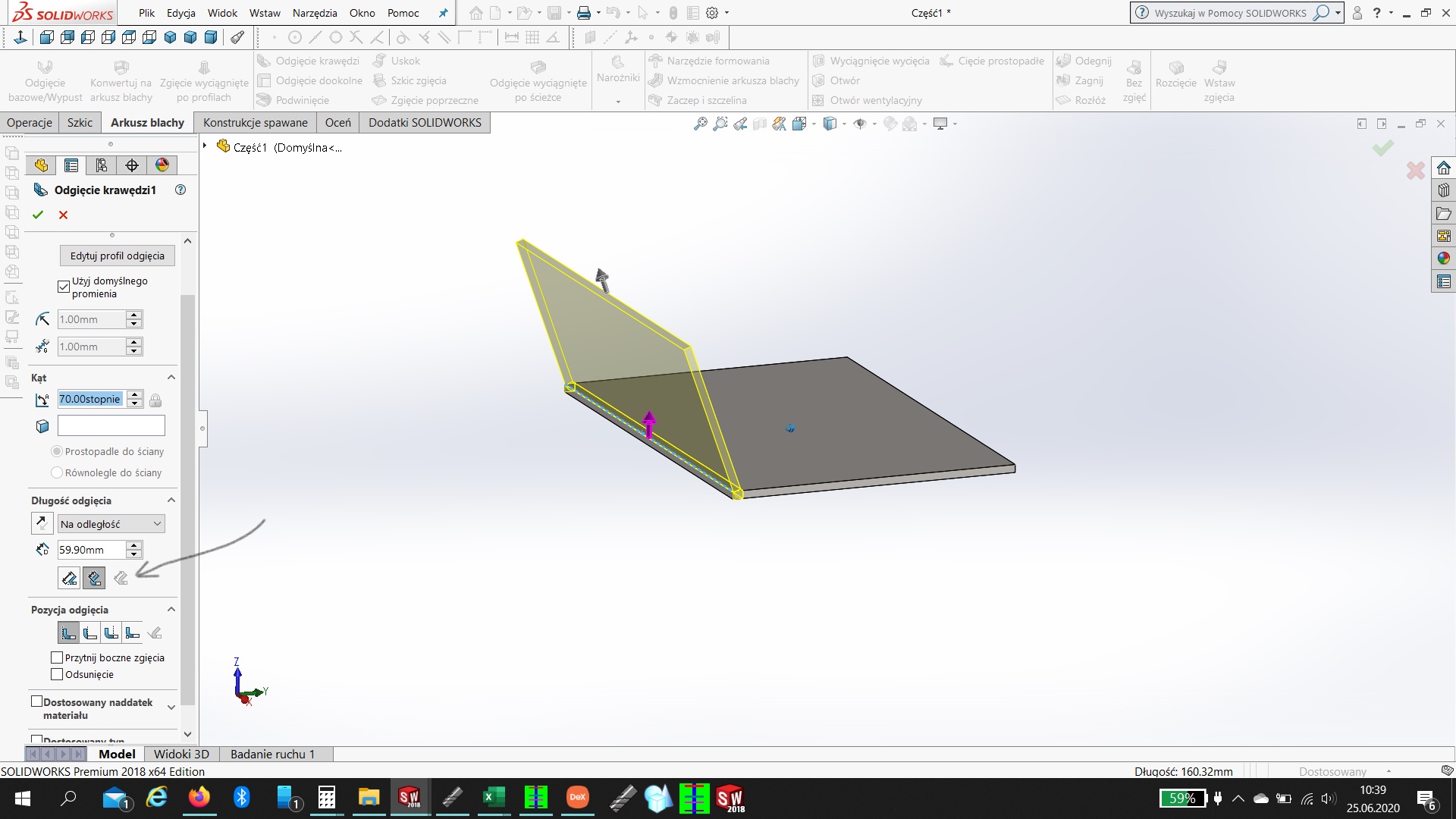Choose Bend from Virtual Sharp position

click(133, 633)
